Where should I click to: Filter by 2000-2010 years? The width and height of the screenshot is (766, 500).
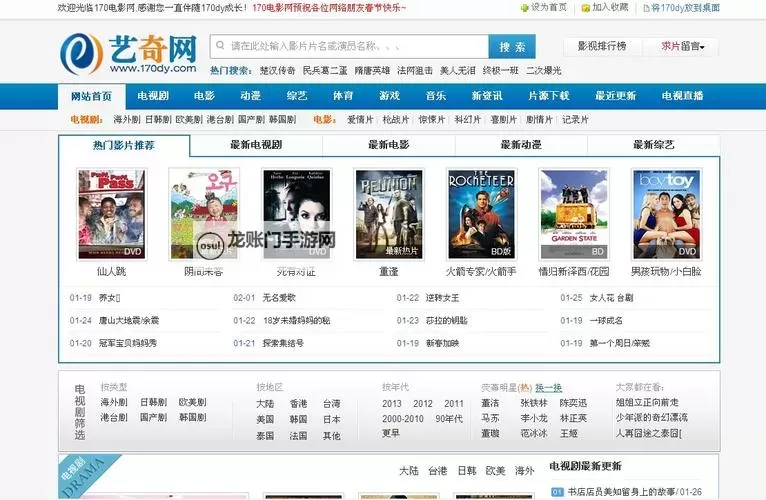point(403,419)
